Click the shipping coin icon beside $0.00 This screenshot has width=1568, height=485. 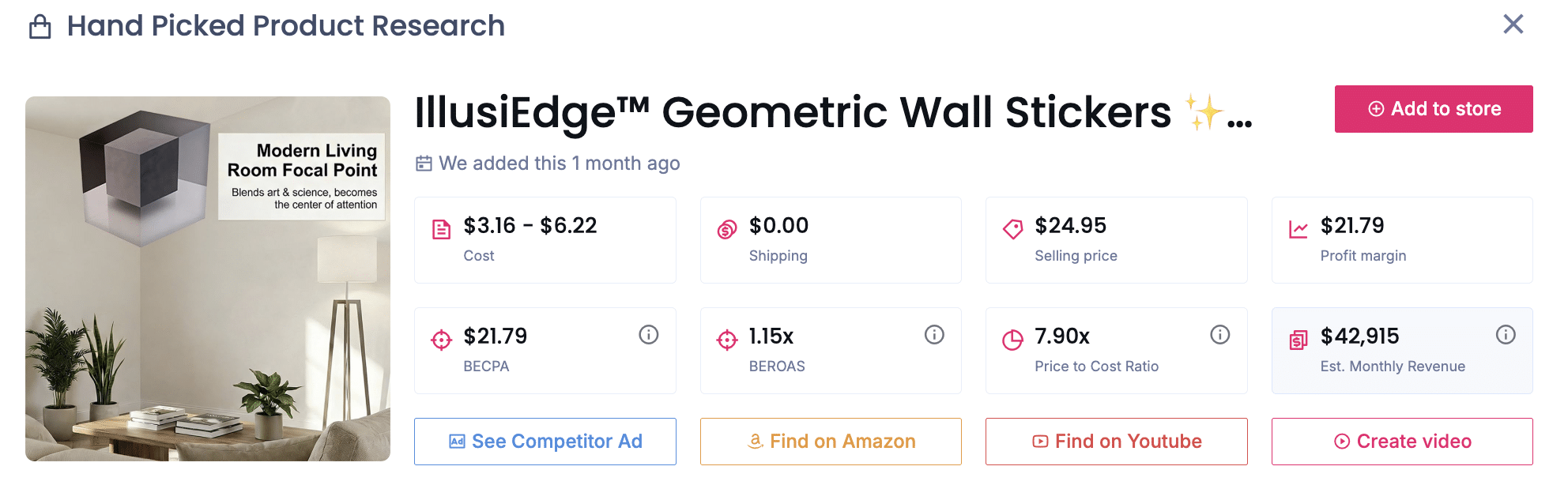click(728, 226)
